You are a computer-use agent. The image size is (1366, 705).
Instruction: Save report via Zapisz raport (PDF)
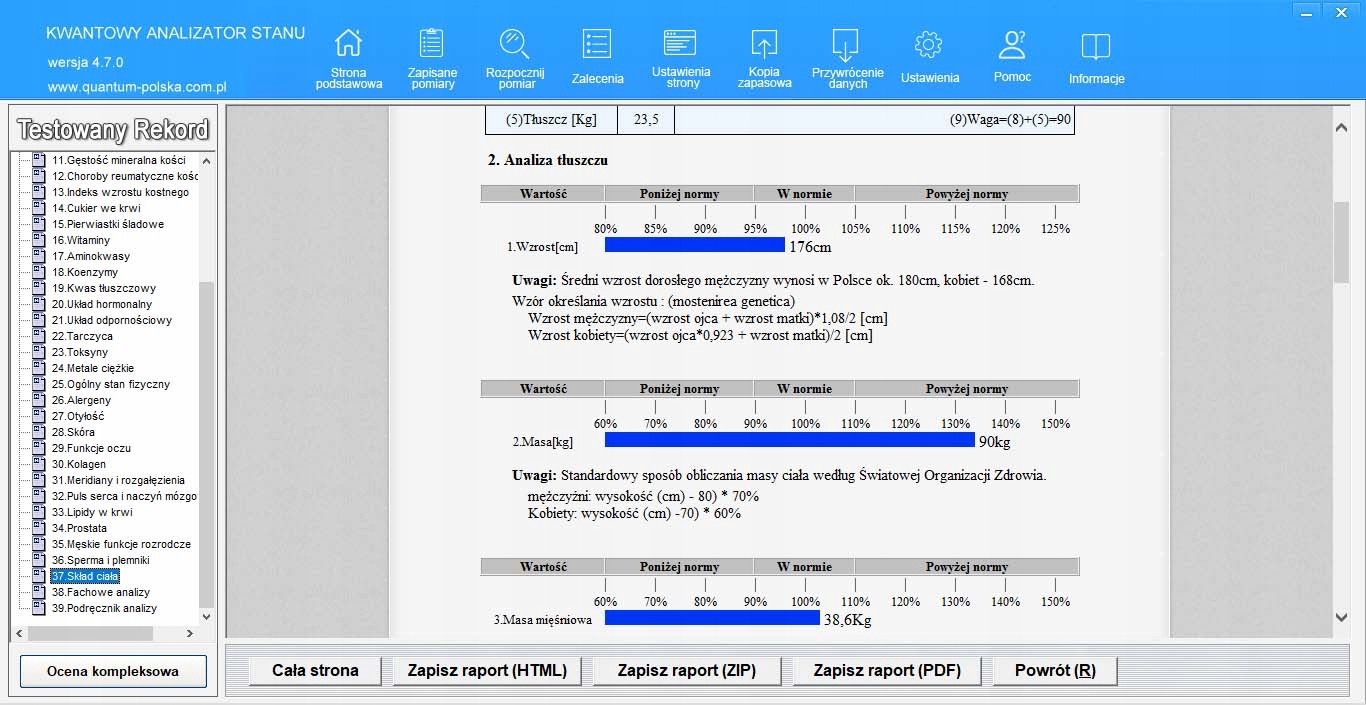[887, 671]
